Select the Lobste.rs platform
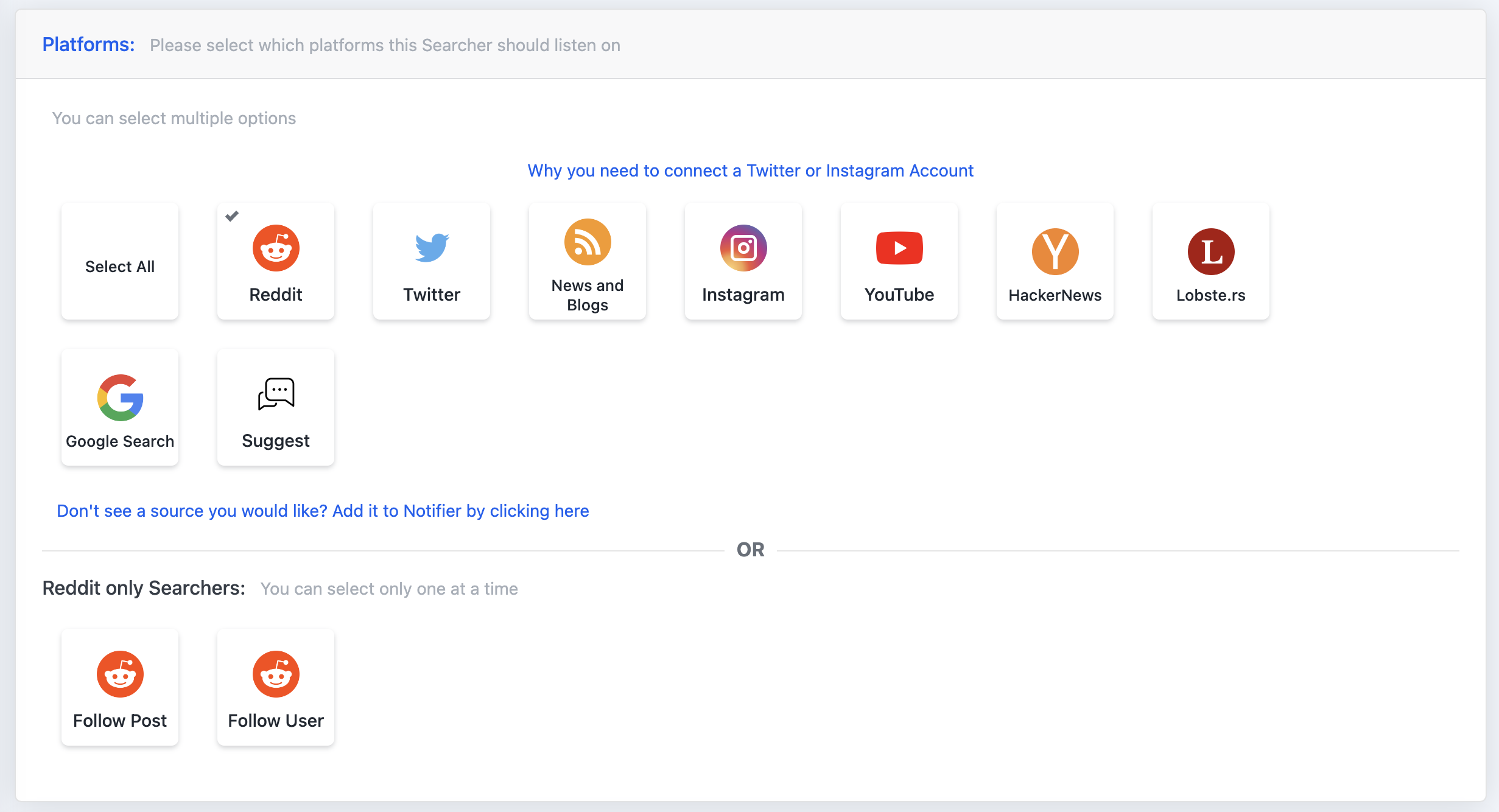Viewport: 1499px width, 812px height. [1210, 261]
